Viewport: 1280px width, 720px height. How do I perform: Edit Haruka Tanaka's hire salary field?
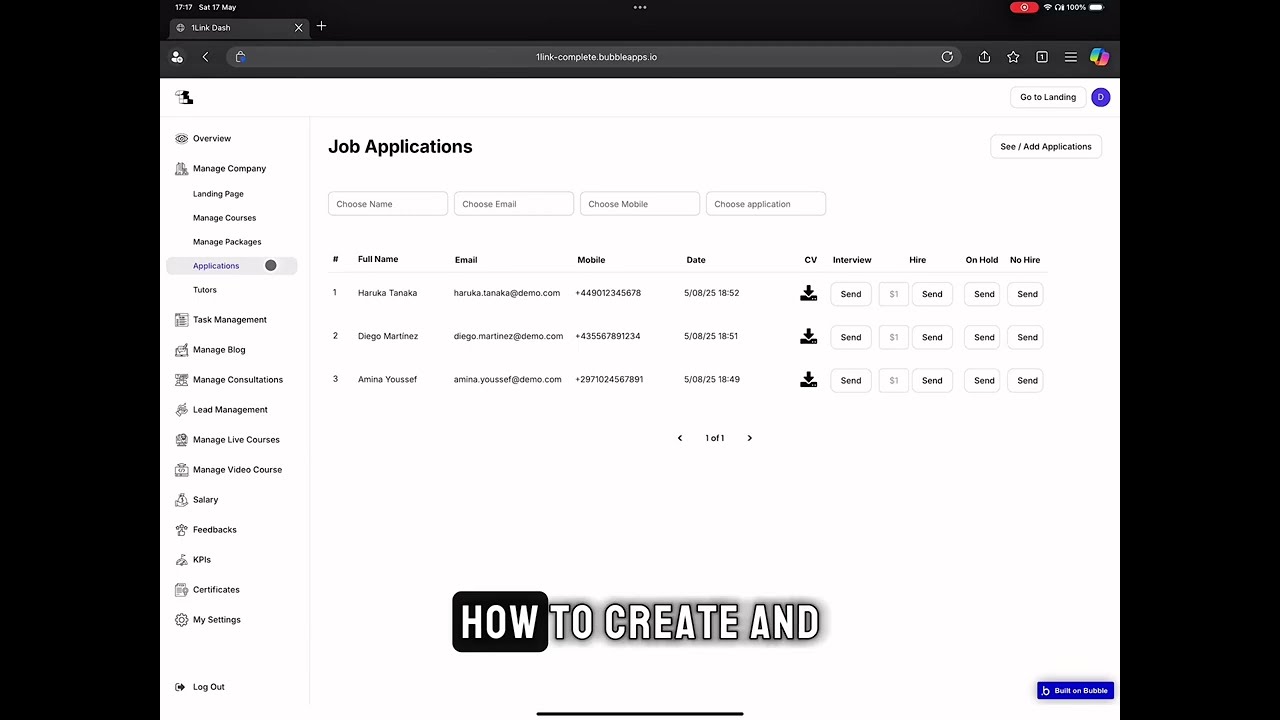[893, 294]
